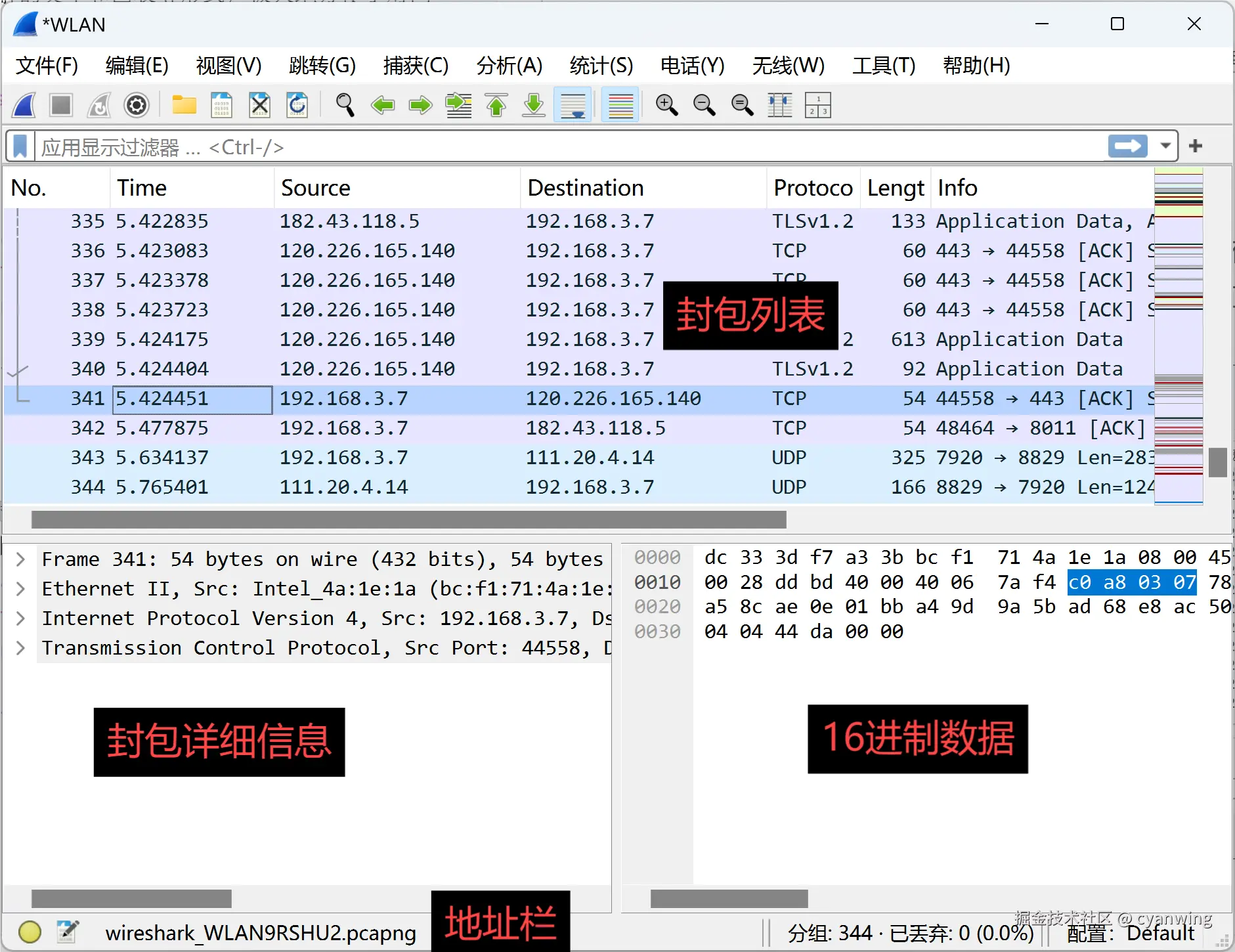Open the 统计(S) menu
The height and width of the screenshot is (952, 1235).
point(600,65)
